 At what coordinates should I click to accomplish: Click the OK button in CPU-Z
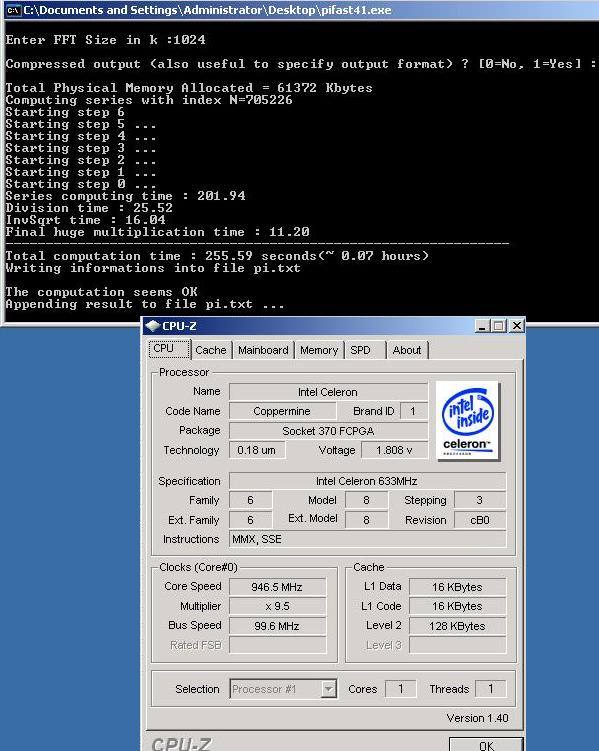(486, 745)
